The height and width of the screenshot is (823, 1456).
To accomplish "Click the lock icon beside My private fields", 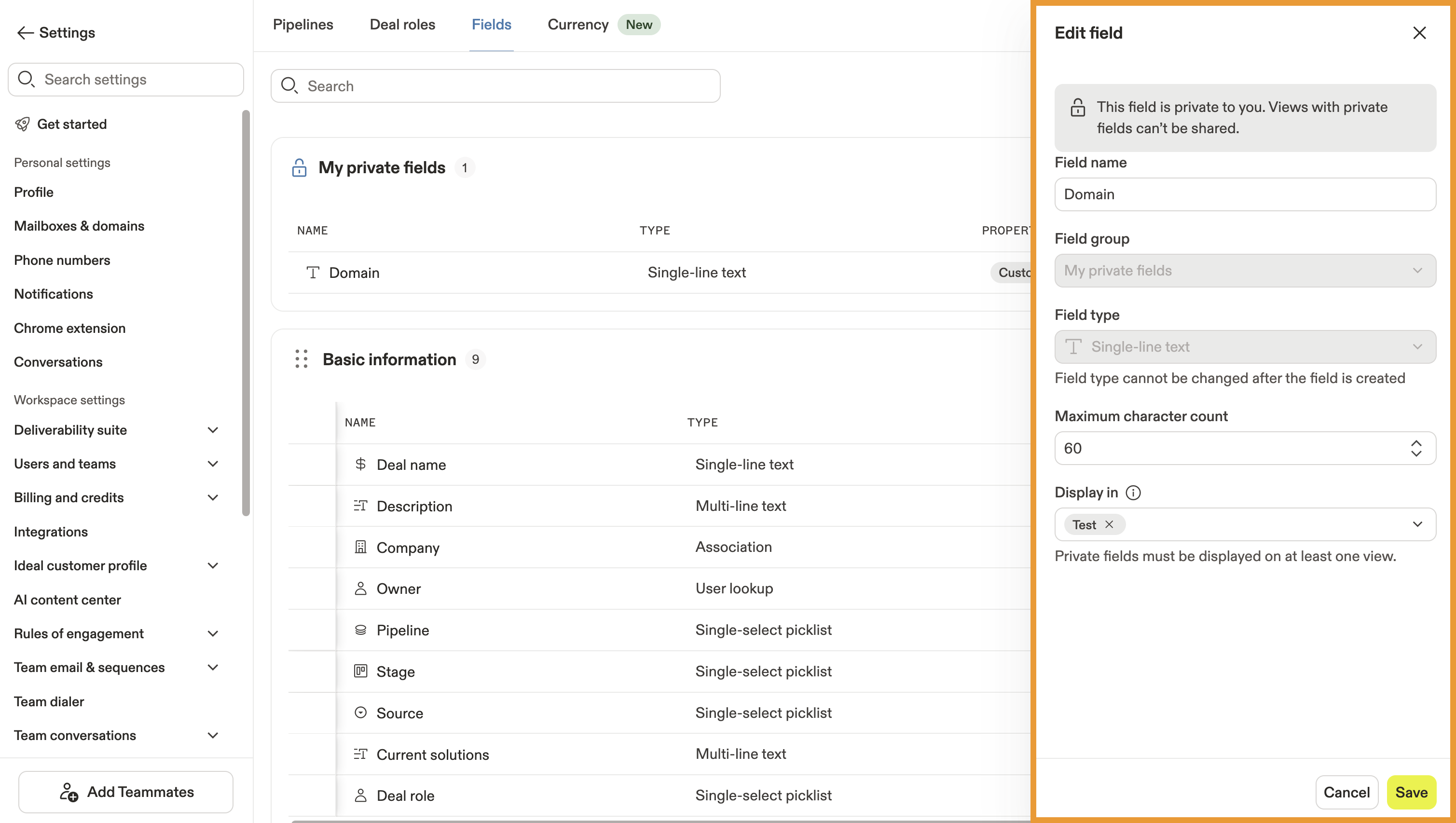I will (x=299, y=168).
